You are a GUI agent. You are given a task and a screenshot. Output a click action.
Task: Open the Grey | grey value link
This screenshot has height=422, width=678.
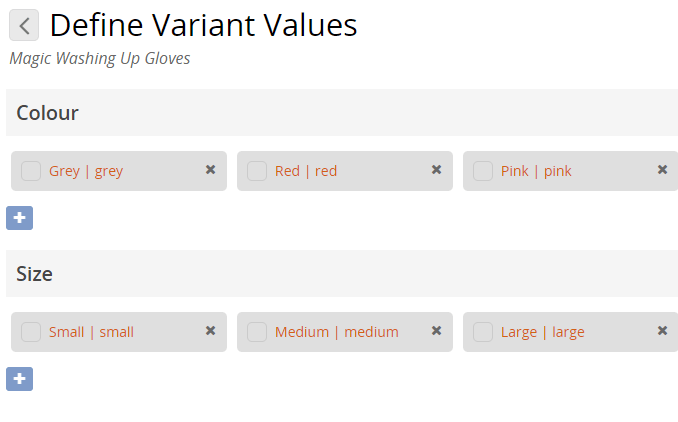click(86, 171)
